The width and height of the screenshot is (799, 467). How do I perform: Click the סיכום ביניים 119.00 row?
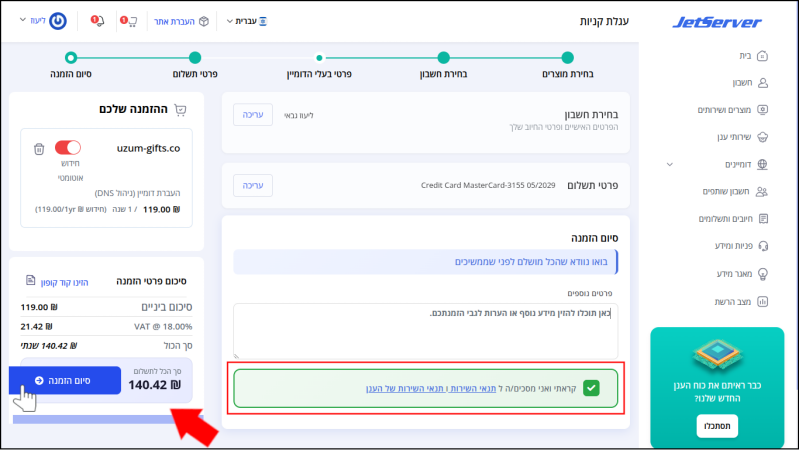106,307
